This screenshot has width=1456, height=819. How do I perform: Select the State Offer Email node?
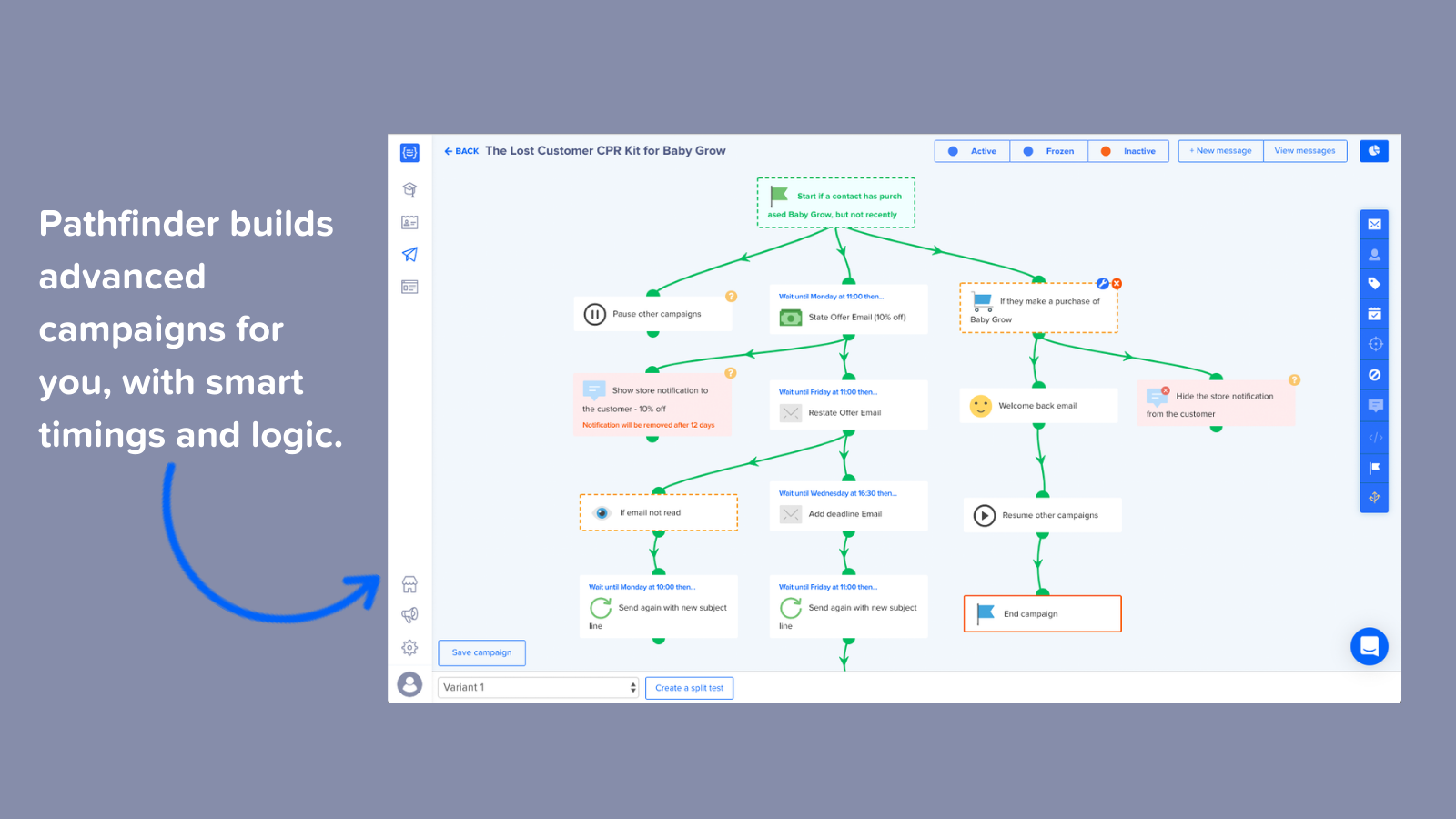click(x=849, y=309)
